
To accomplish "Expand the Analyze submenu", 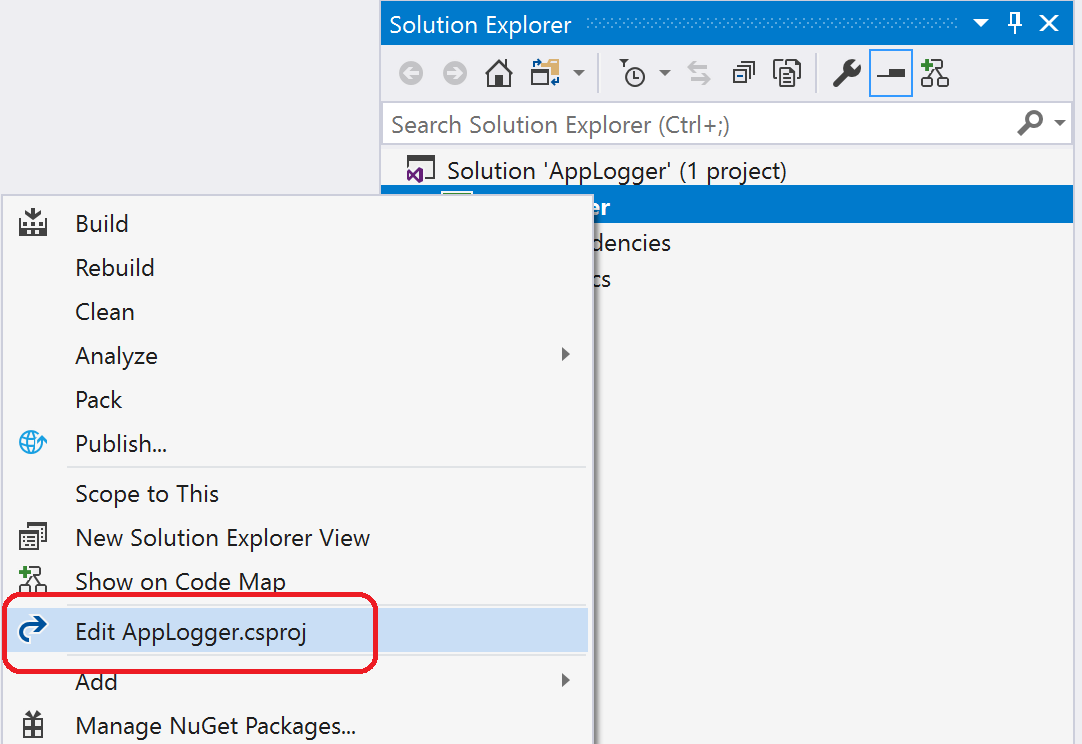I will pos(116,355).
